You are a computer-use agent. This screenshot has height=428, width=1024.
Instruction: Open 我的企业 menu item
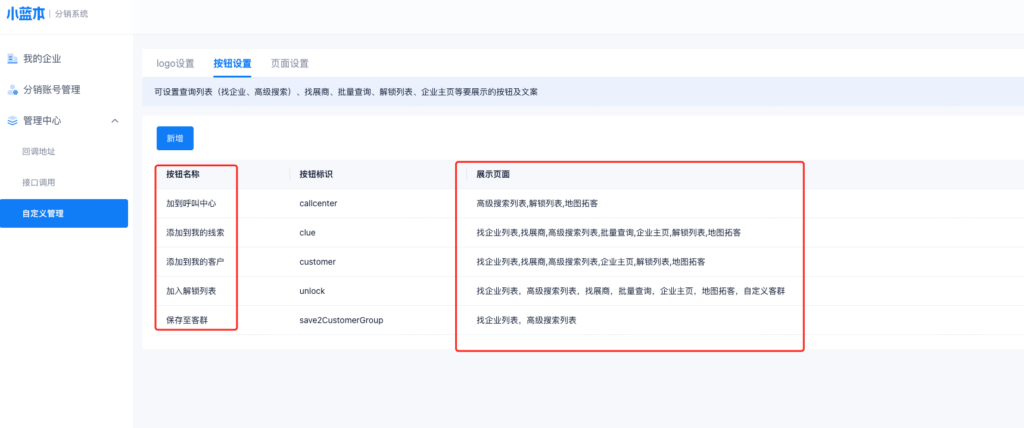coord(43,59)
